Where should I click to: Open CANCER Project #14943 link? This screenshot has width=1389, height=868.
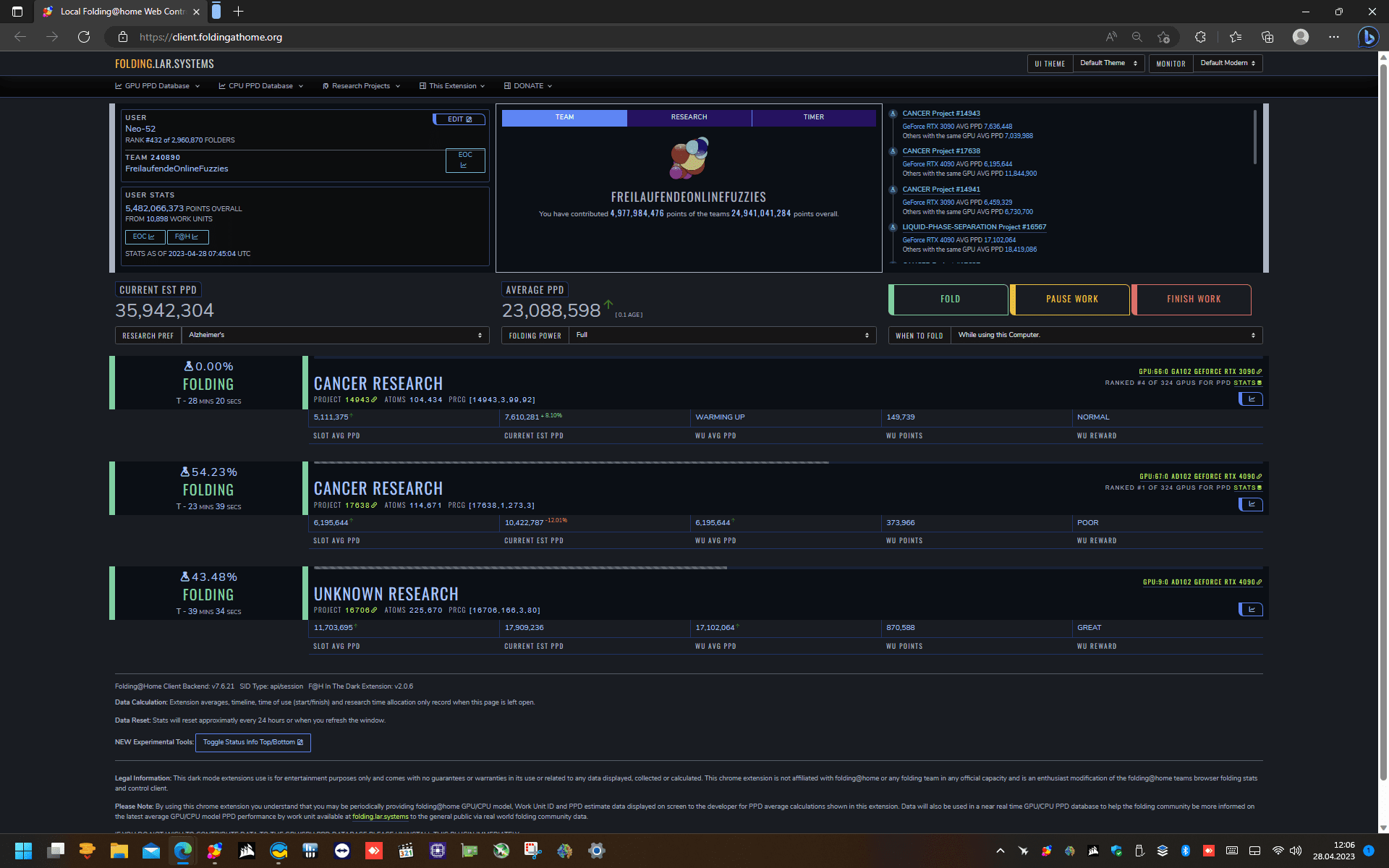tap(940, 114)
